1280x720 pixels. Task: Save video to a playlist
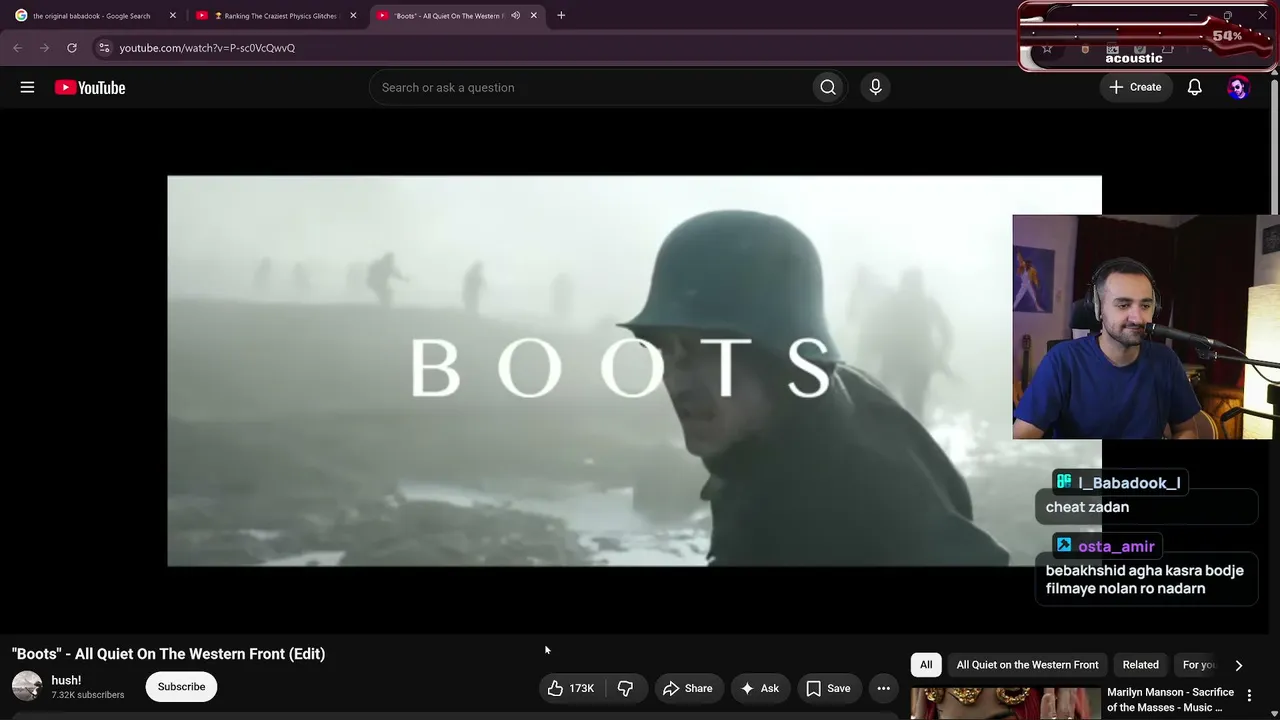coord(828,688)
